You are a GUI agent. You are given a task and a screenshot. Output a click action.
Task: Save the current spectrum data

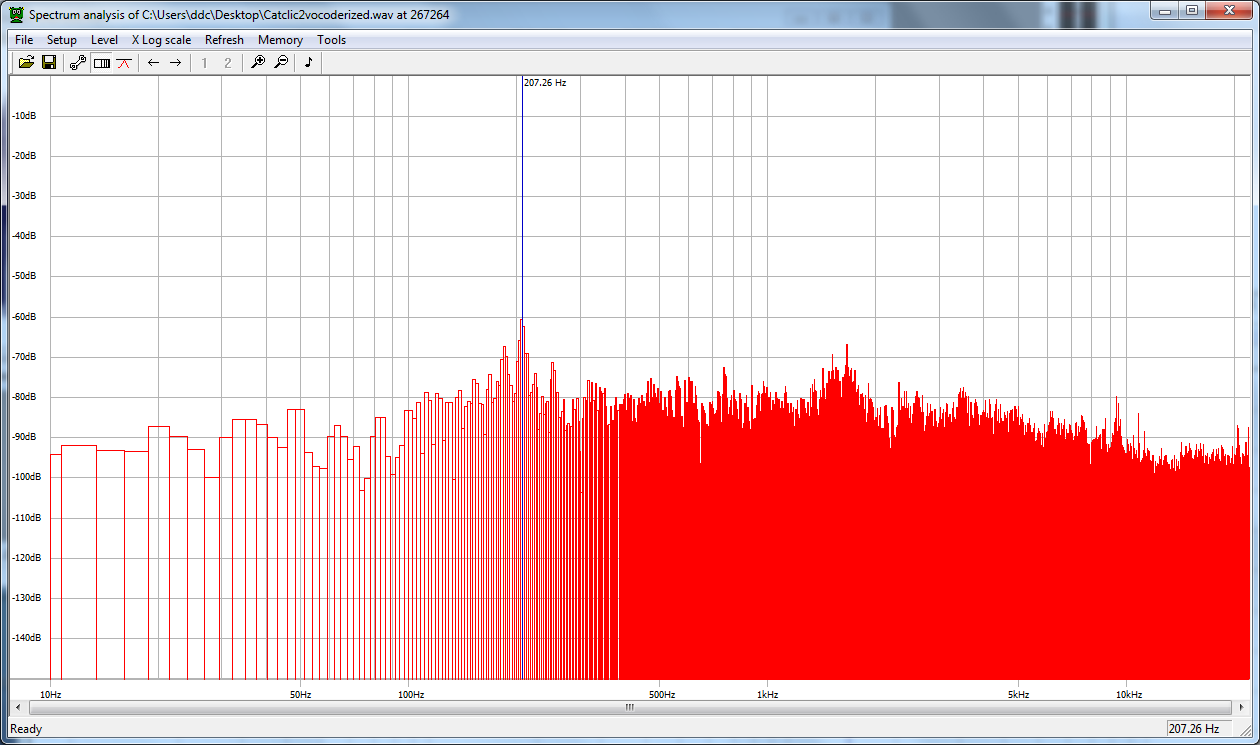[49, 62]
